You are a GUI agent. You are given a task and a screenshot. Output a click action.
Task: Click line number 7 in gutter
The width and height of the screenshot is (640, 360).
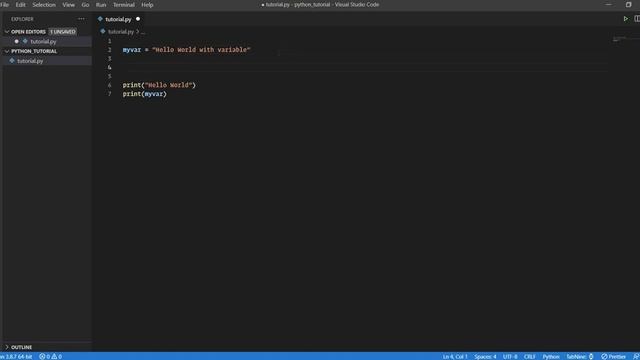click(109, 94)
